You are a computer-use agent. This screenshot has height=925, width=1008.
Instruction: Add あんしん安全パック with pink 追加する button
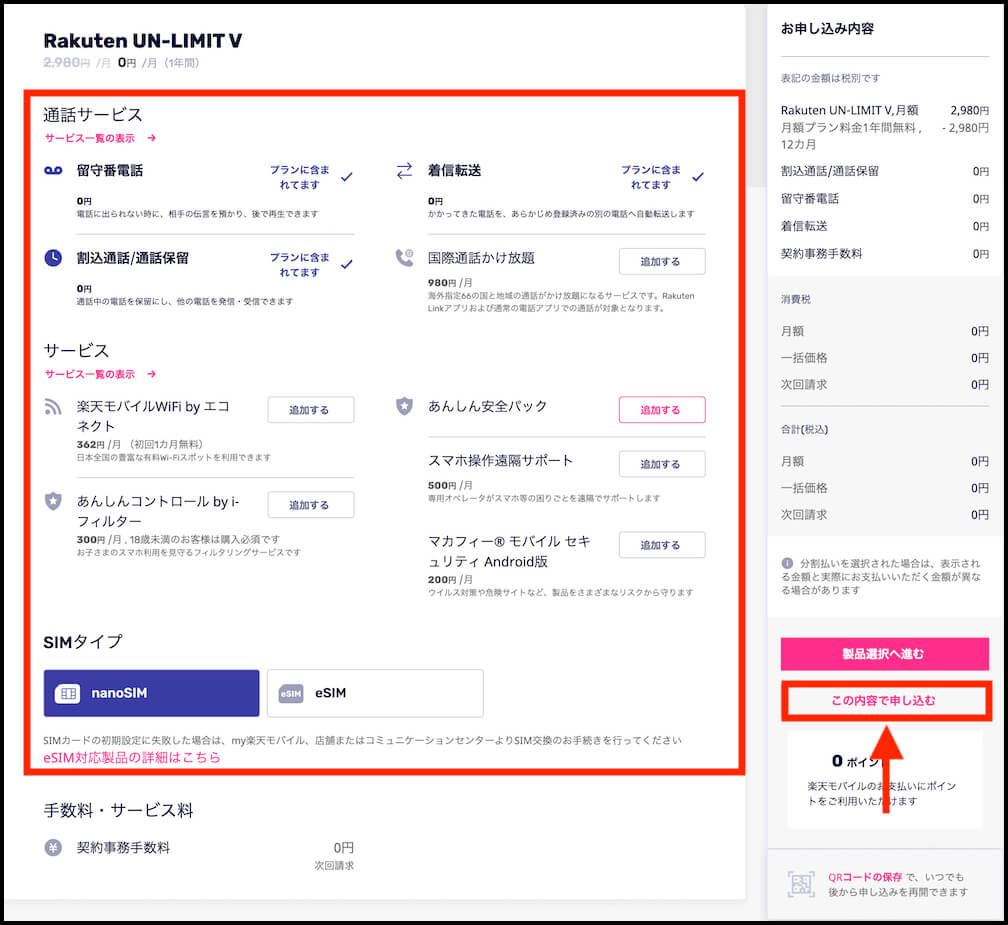pyautogui.click(x=662, y=409)
